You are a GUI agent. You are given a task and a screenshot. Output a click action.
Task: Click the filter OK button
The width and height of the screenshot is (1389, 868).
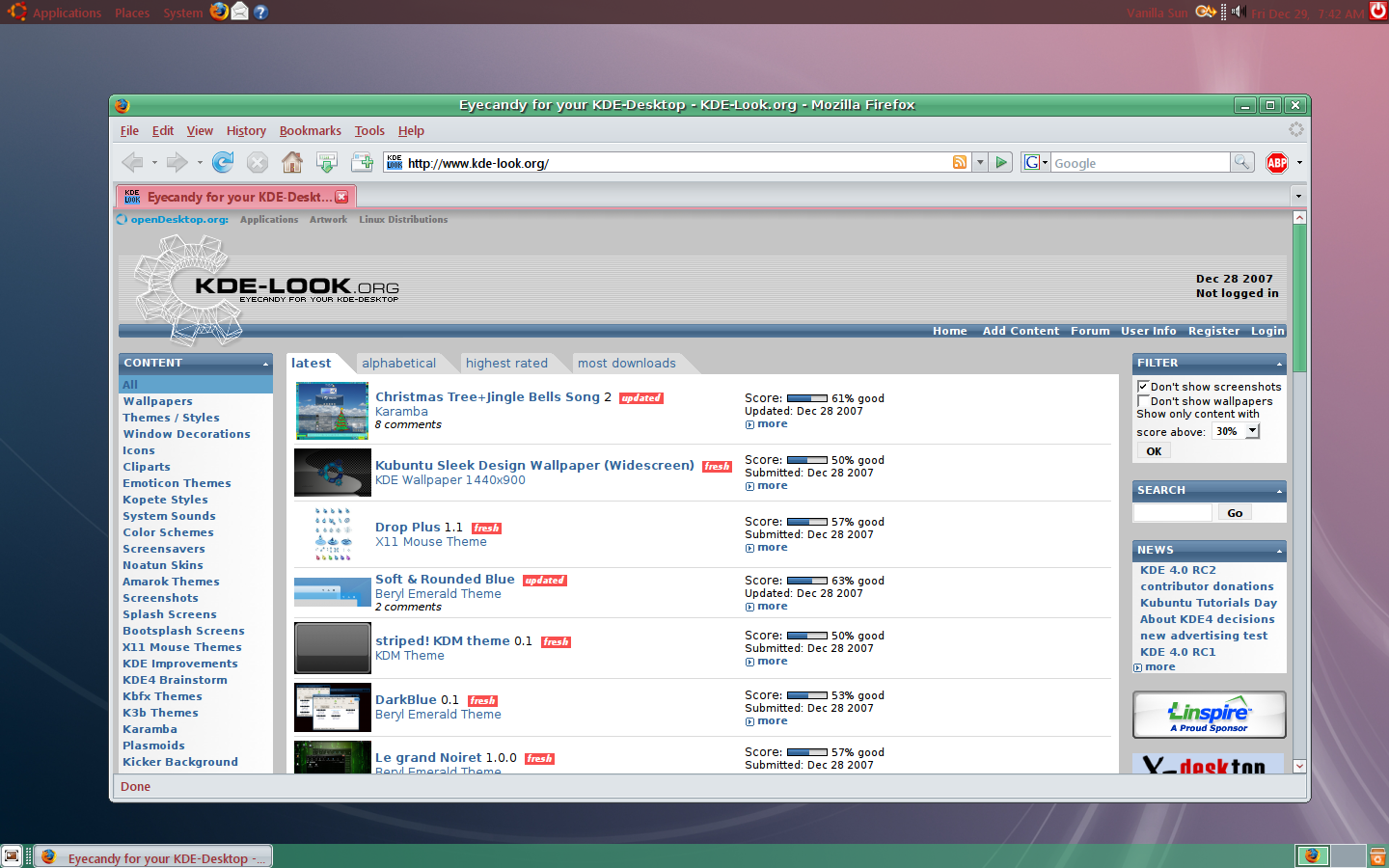click(x=1154, y=451)
